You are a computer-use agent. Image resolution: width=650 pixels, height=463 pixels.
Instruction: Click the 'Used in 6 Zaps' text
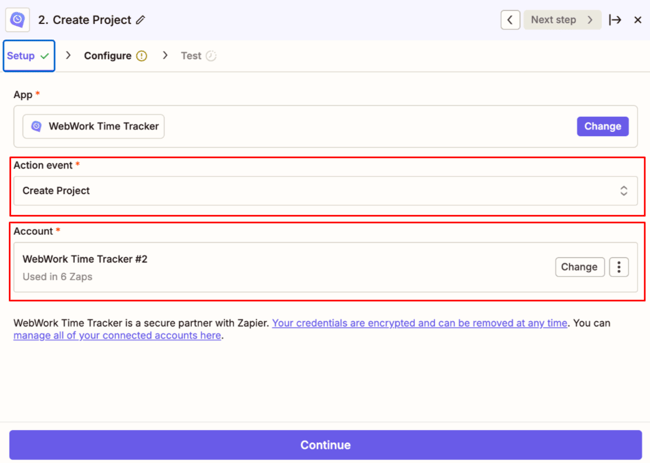click(57, 276)
